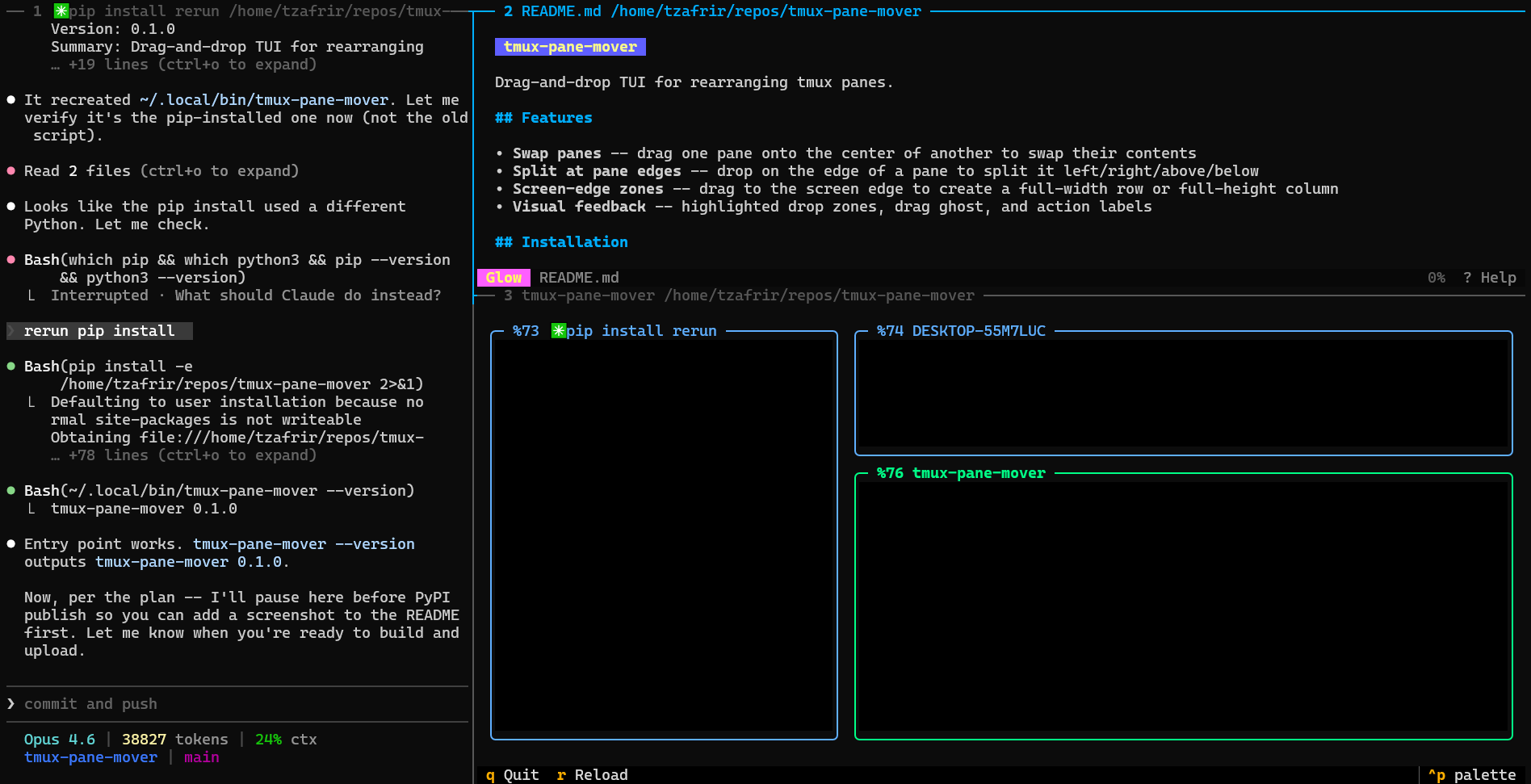This screenshot has height=784, width=1531.
Task: Click the 0% scroll indicator in Glow
Action: [x=1437, y=278]
